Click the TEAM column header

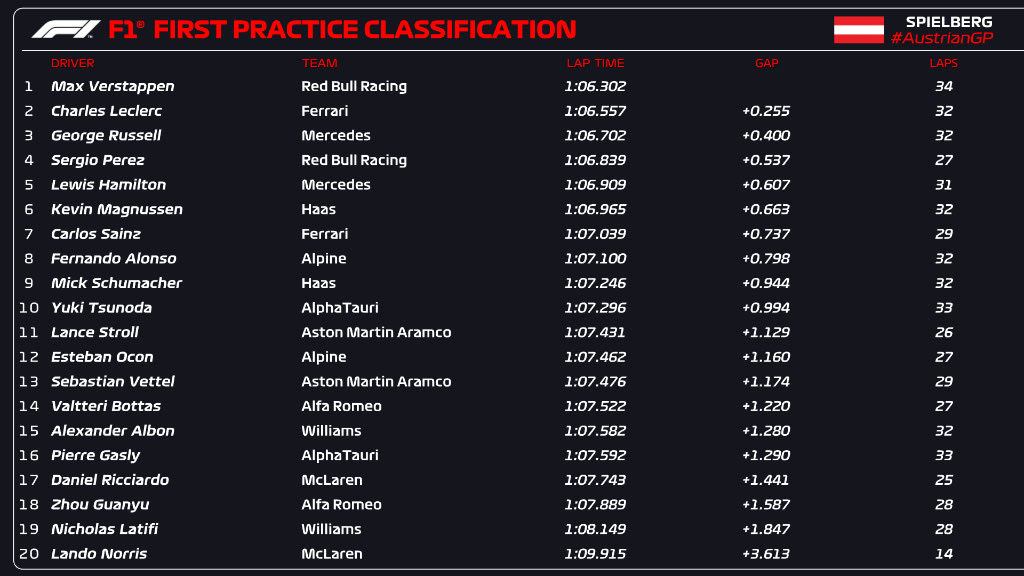click(x=320, y=63)
